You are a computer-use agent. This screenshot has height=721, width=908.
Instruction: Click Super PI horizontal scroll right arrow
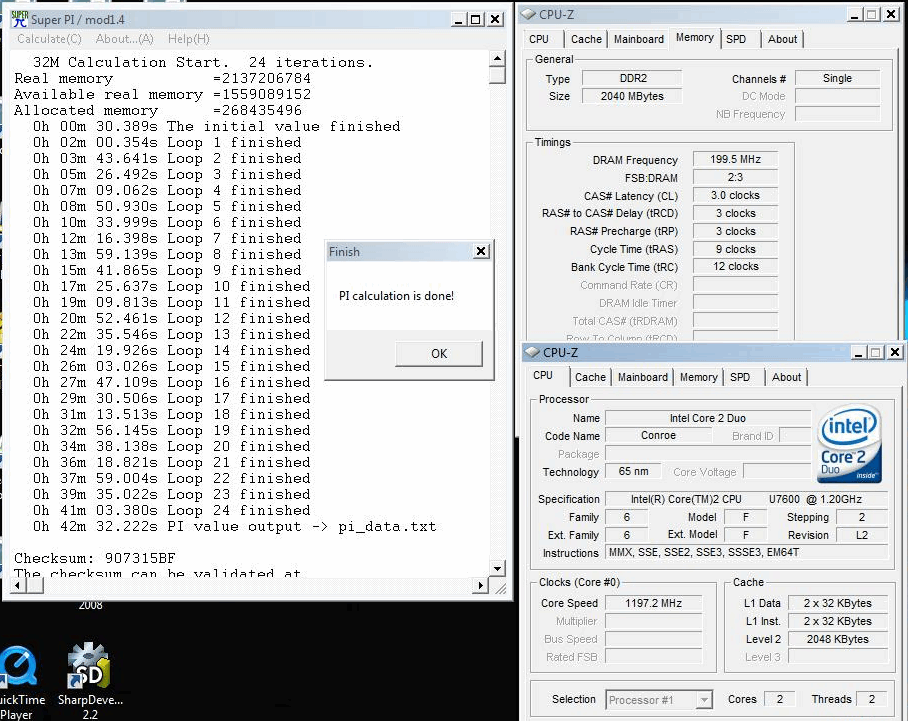click(x=480, y=585)
